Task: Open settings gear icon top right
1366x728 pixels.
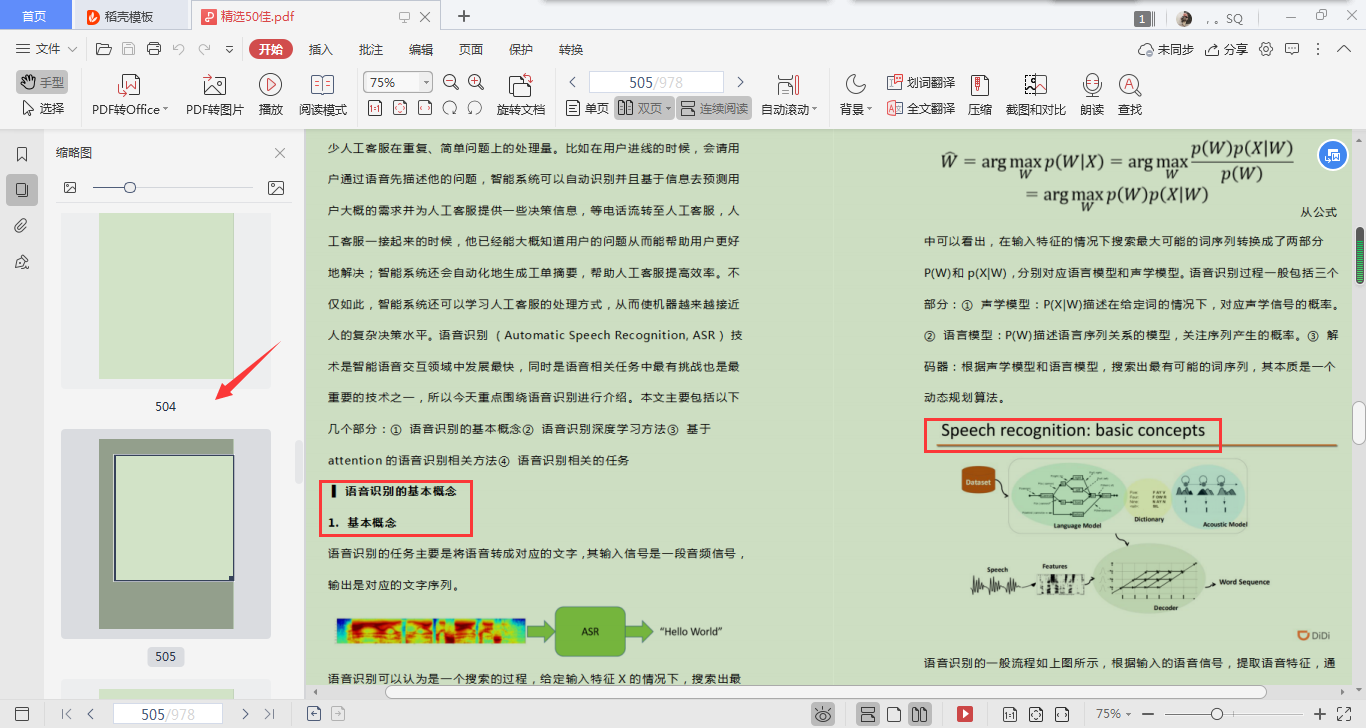Action: [x=1266, y=49]
